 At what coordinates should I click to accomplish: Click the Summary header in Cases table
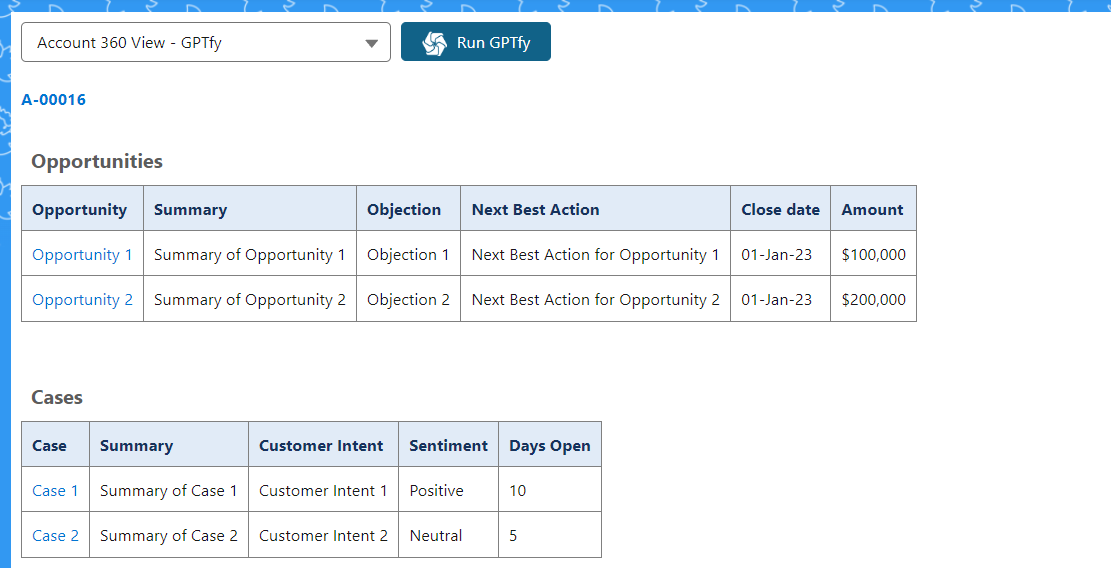click(x=136, y=446)
